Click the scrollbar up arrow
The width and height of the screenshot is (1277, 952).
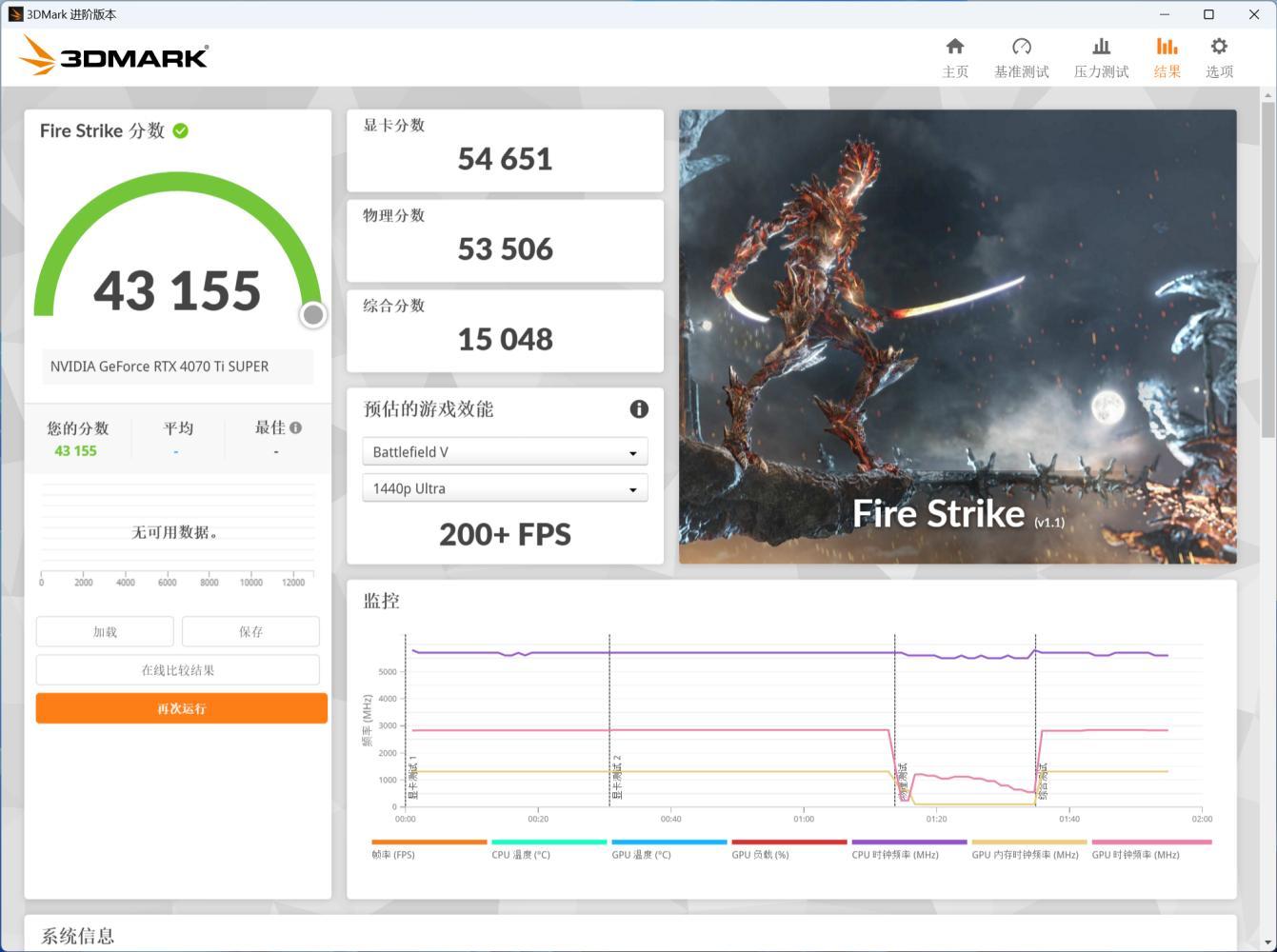1267,95
